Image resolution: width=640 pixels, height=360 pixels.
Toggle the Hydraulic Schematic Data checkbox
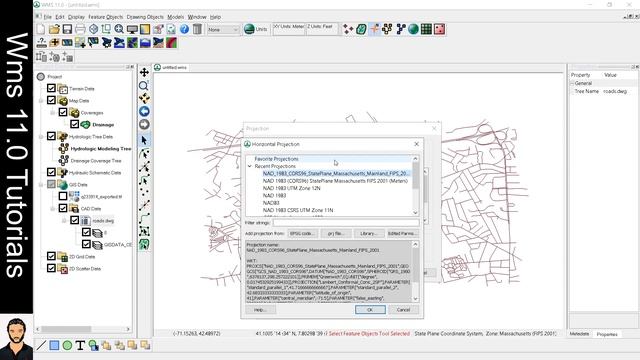click(x=51, y=172)
